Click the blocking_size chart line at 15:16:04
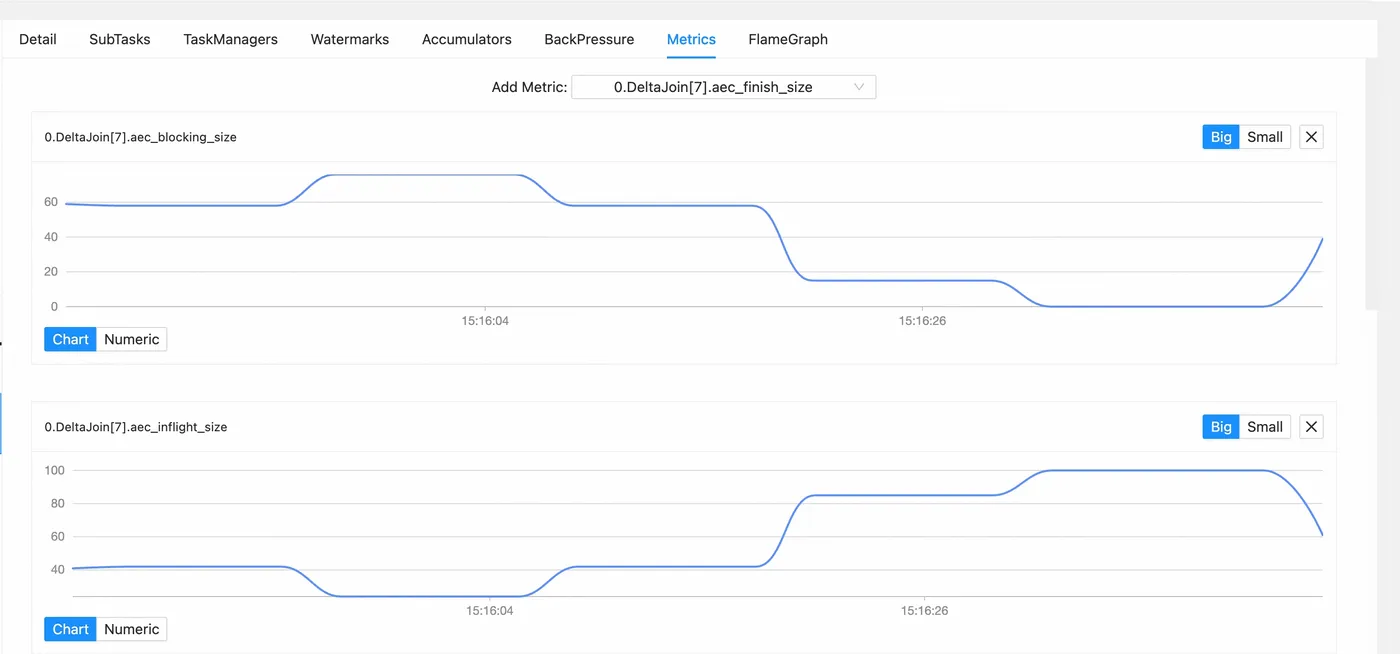 point(486,175)
